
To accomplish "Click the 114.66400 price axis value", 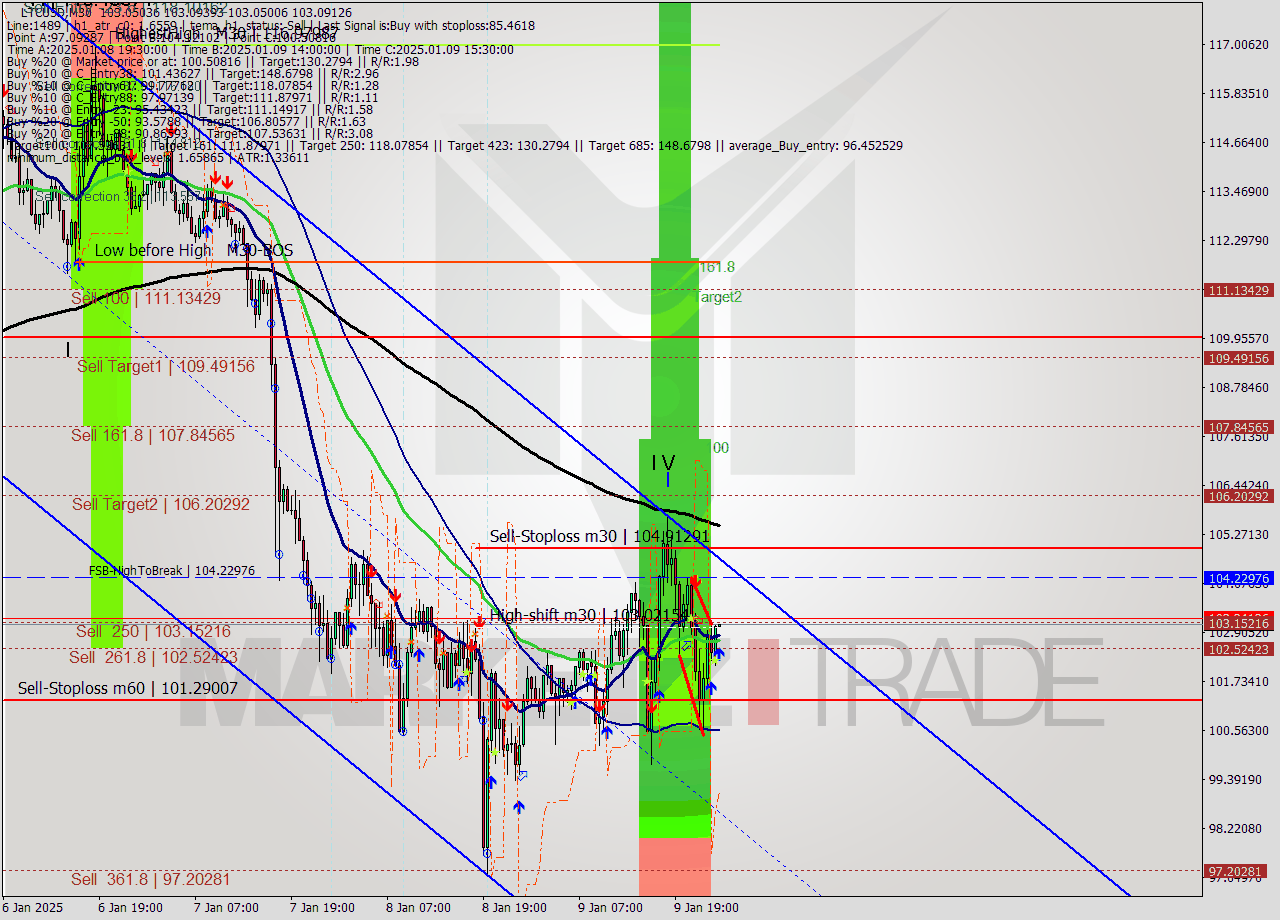I will (x=1239, y=142).
